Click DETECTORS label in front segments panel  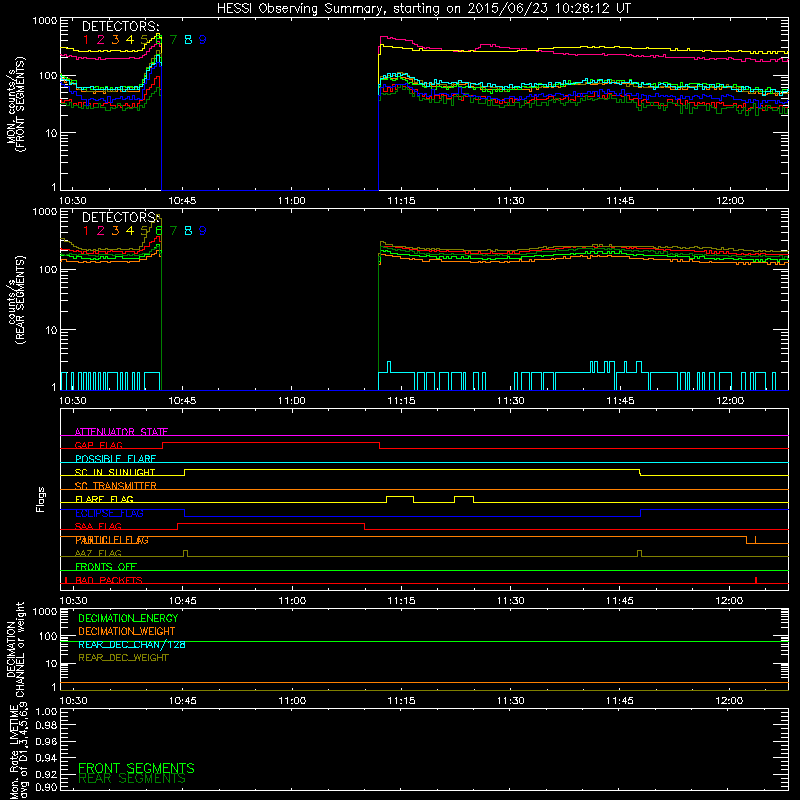coord(121,27)
